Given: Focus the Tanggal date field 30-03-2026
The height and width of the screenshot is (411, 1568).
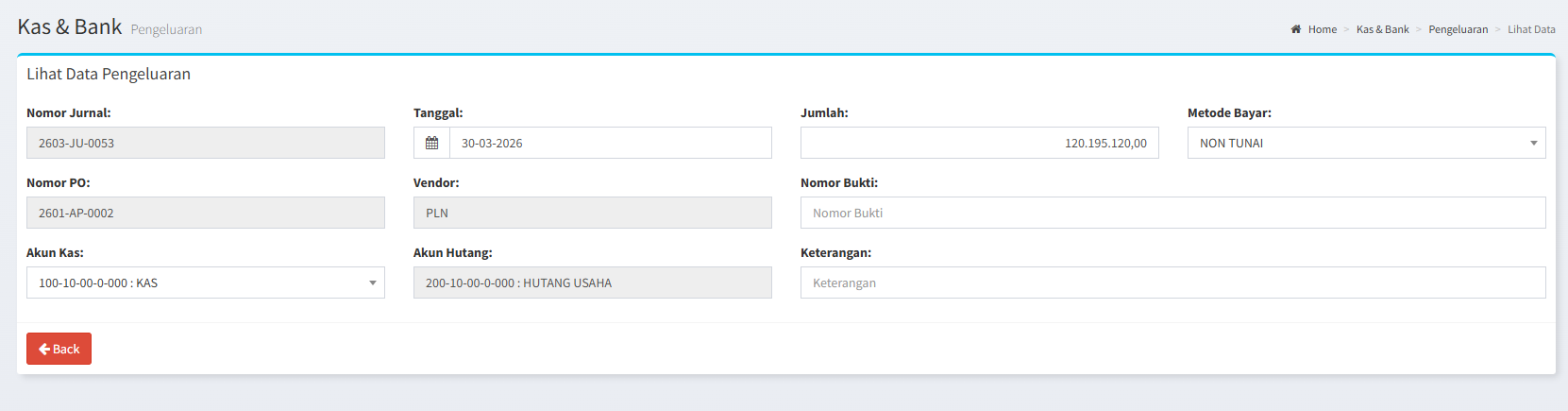Looking at the screenshot, I should (x=610, y=144).
